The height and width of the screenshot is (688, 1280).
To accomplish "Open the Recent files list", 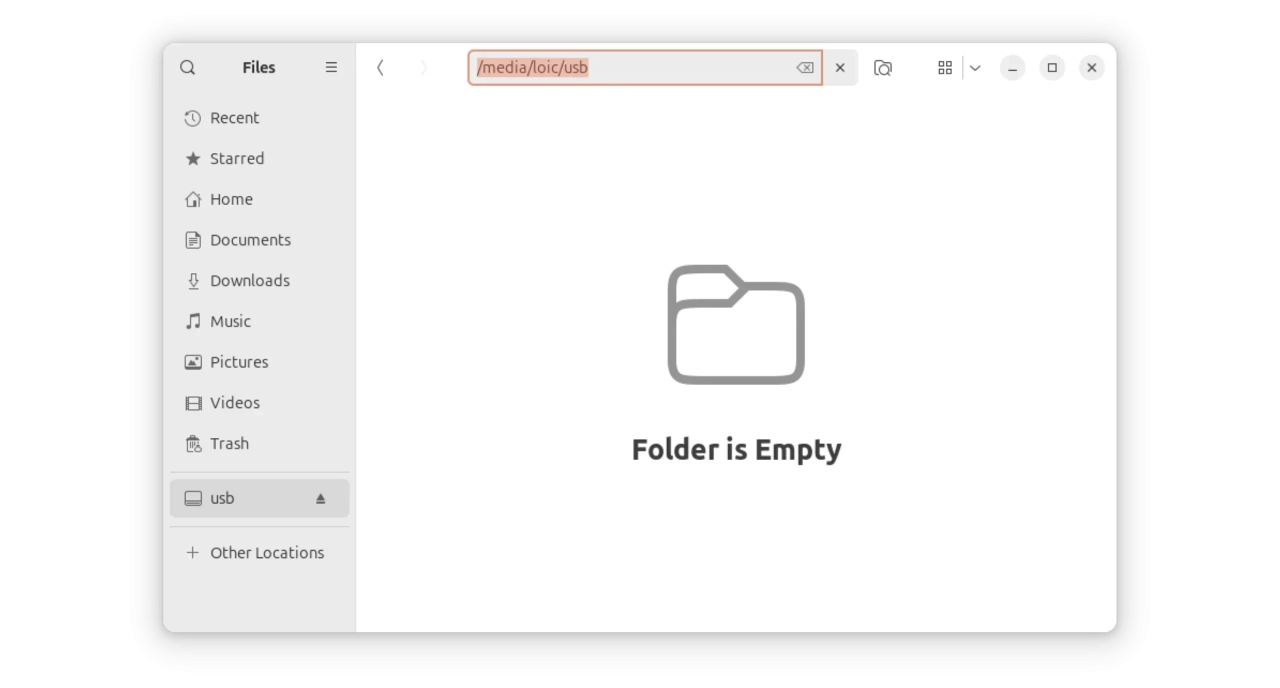I will pyautogui.click(x=234, y=118).
